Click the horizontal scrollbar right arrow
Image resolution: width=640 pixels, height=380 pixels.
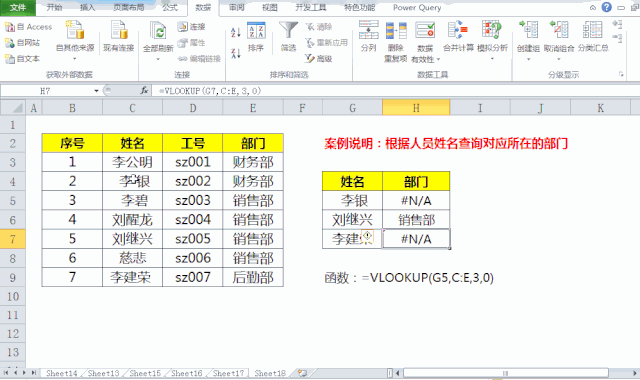pos(635,373)
